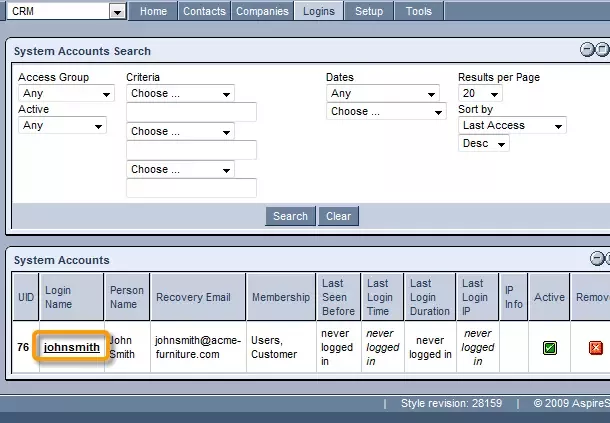Screen dimensions: 610x423
Task: Click the maximize icon of the Search panel
Action: click(602, 50)
